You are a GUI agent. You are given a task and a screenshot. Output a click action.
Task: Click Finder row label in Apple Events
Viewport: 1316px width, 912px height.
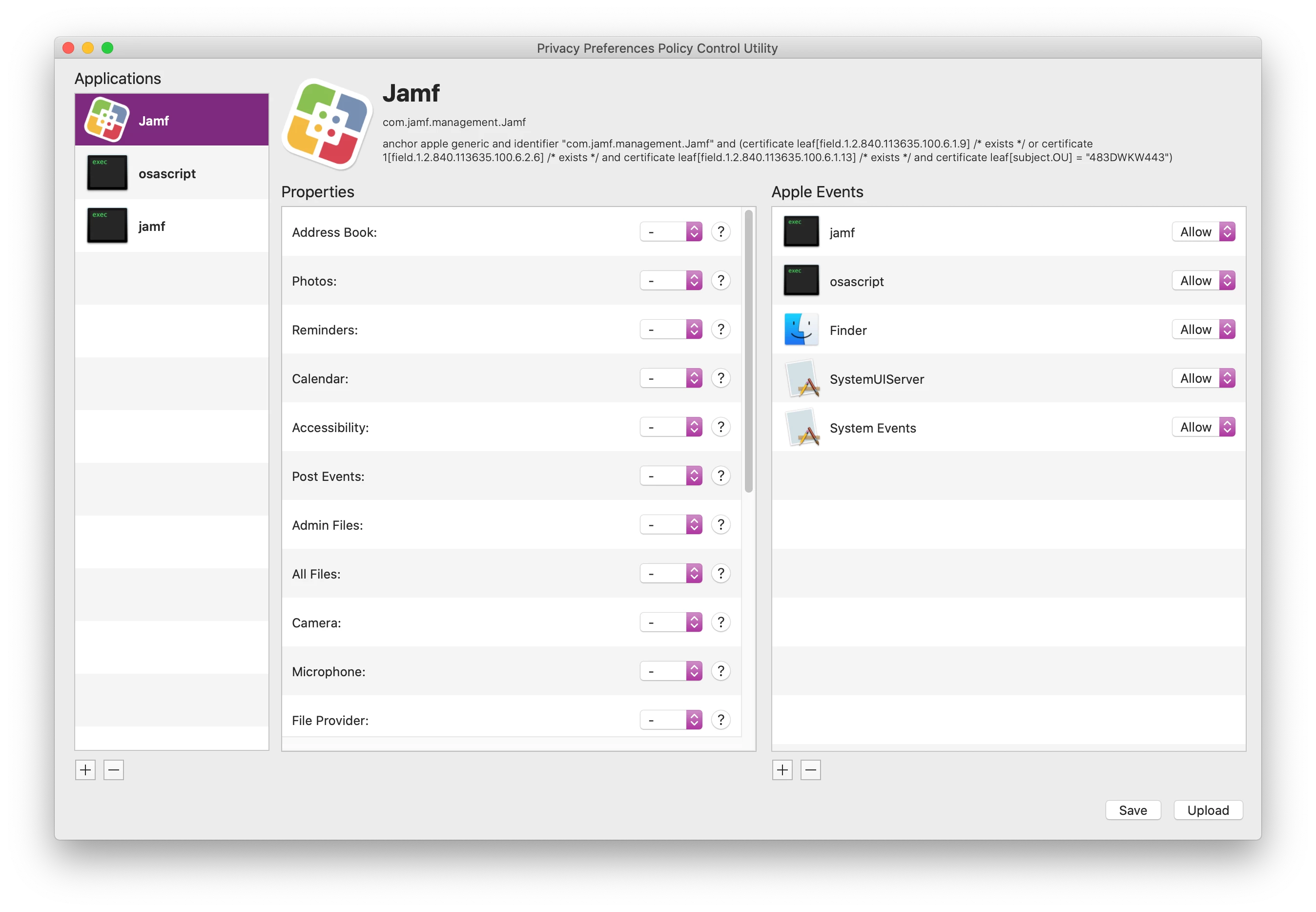click(x=847, y=331)
